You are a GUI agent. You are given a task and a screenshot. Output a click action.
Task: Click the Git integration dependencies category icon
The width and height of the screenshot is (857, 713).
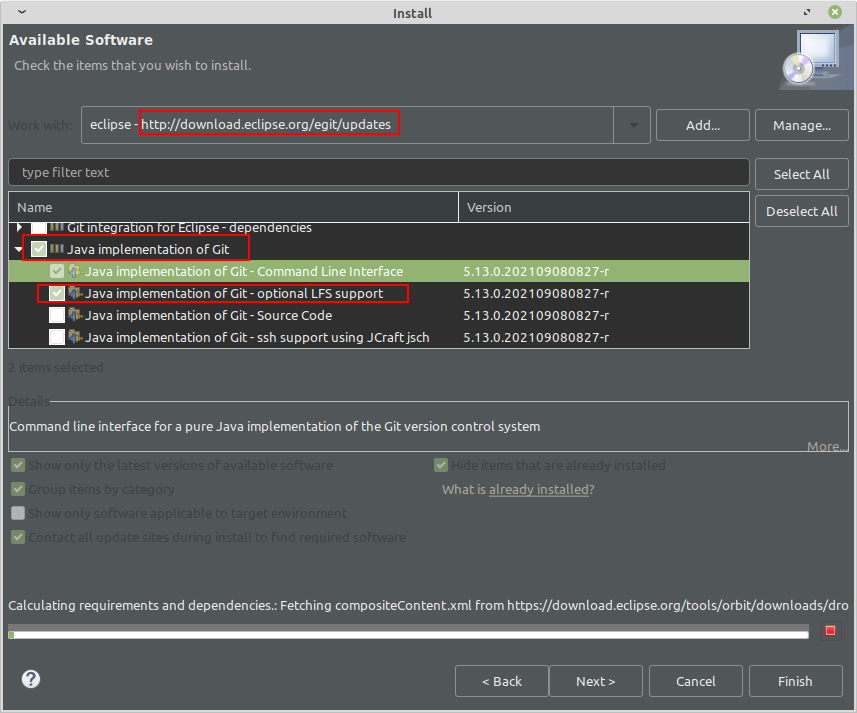(x=57, y=226)
